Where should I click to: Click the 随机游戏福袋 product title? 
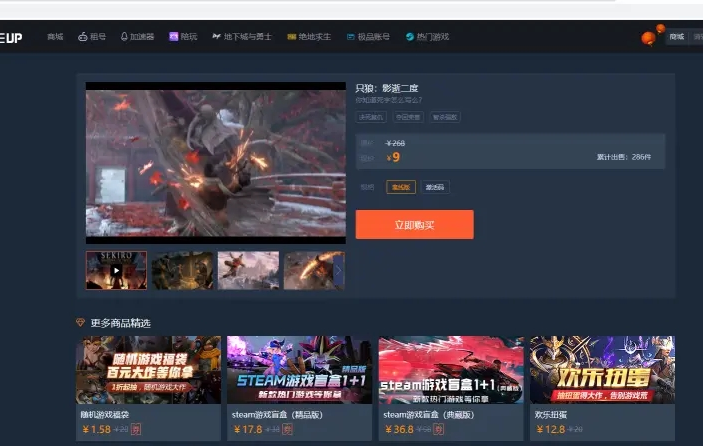click(104, 415)
